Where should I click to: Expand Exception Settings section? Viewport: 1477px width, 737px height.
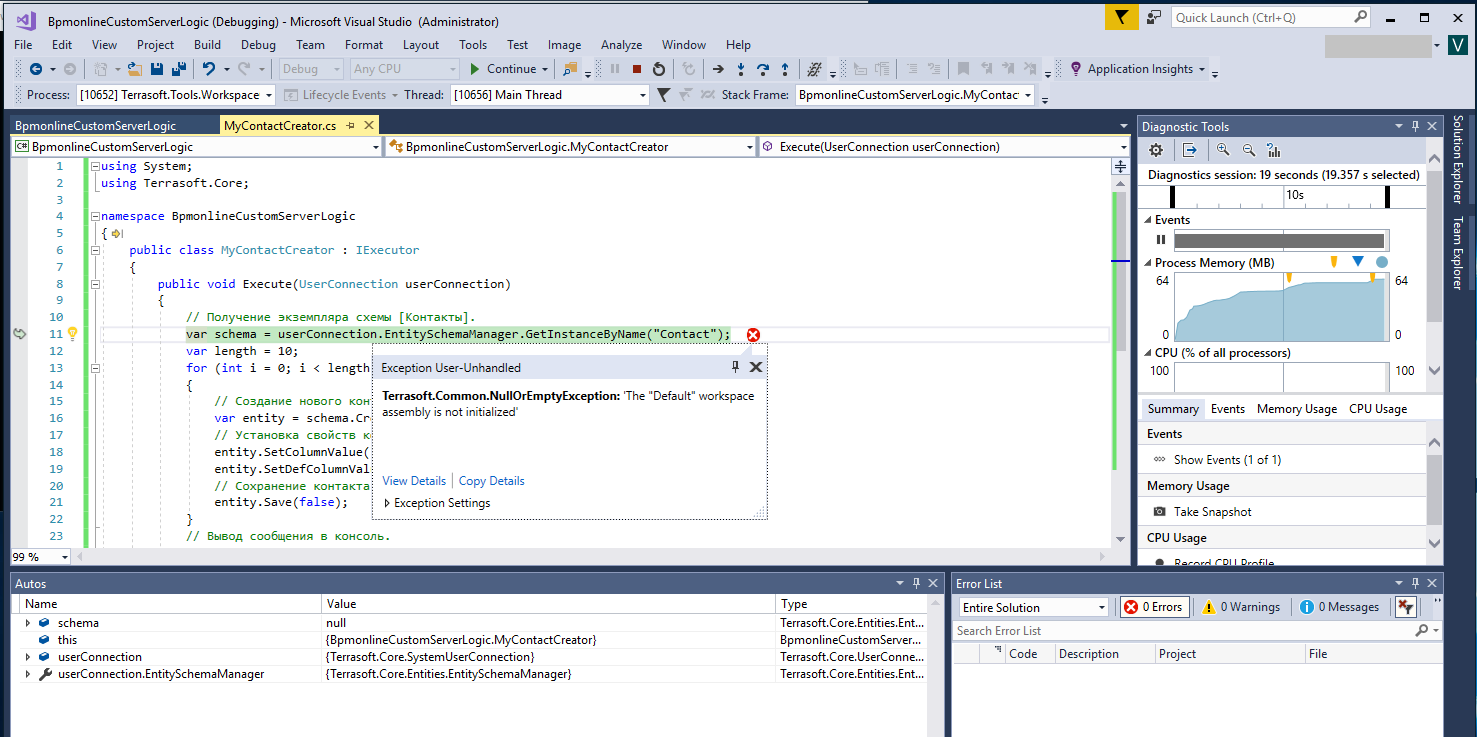click(x=387, y=503)
